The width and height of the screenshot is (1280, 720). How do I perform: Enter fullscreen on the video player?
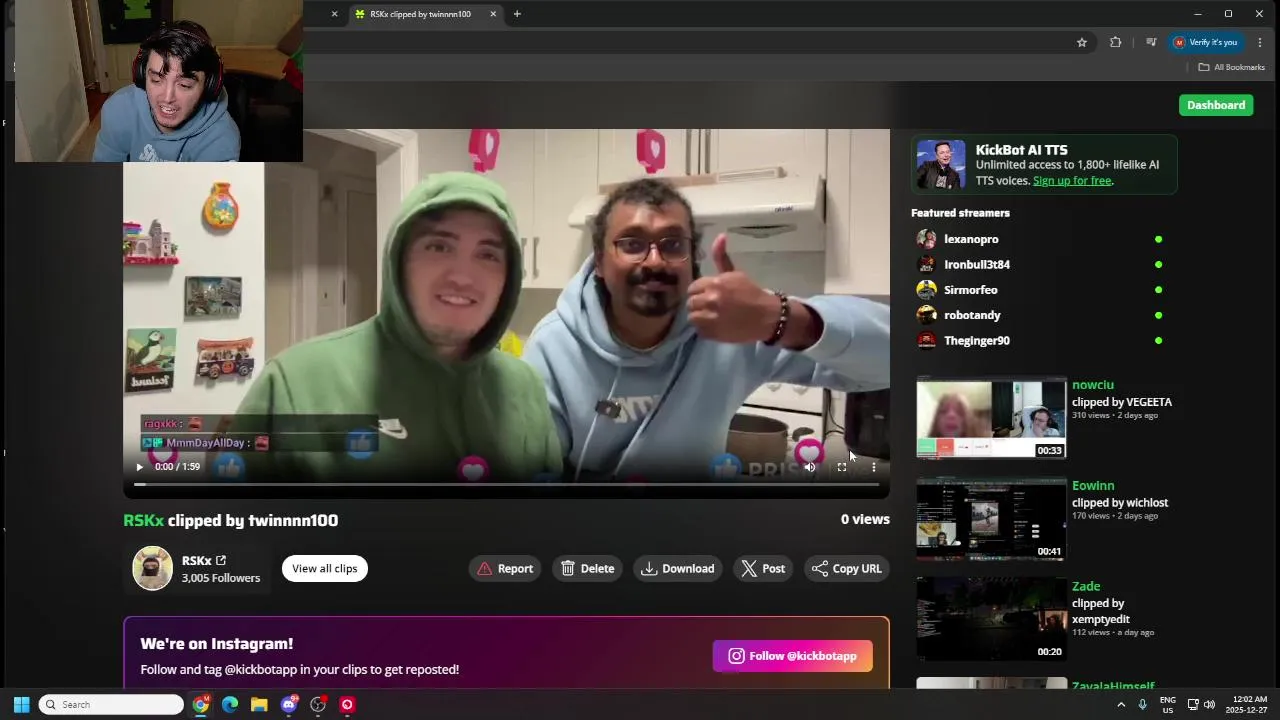(842, 467)
